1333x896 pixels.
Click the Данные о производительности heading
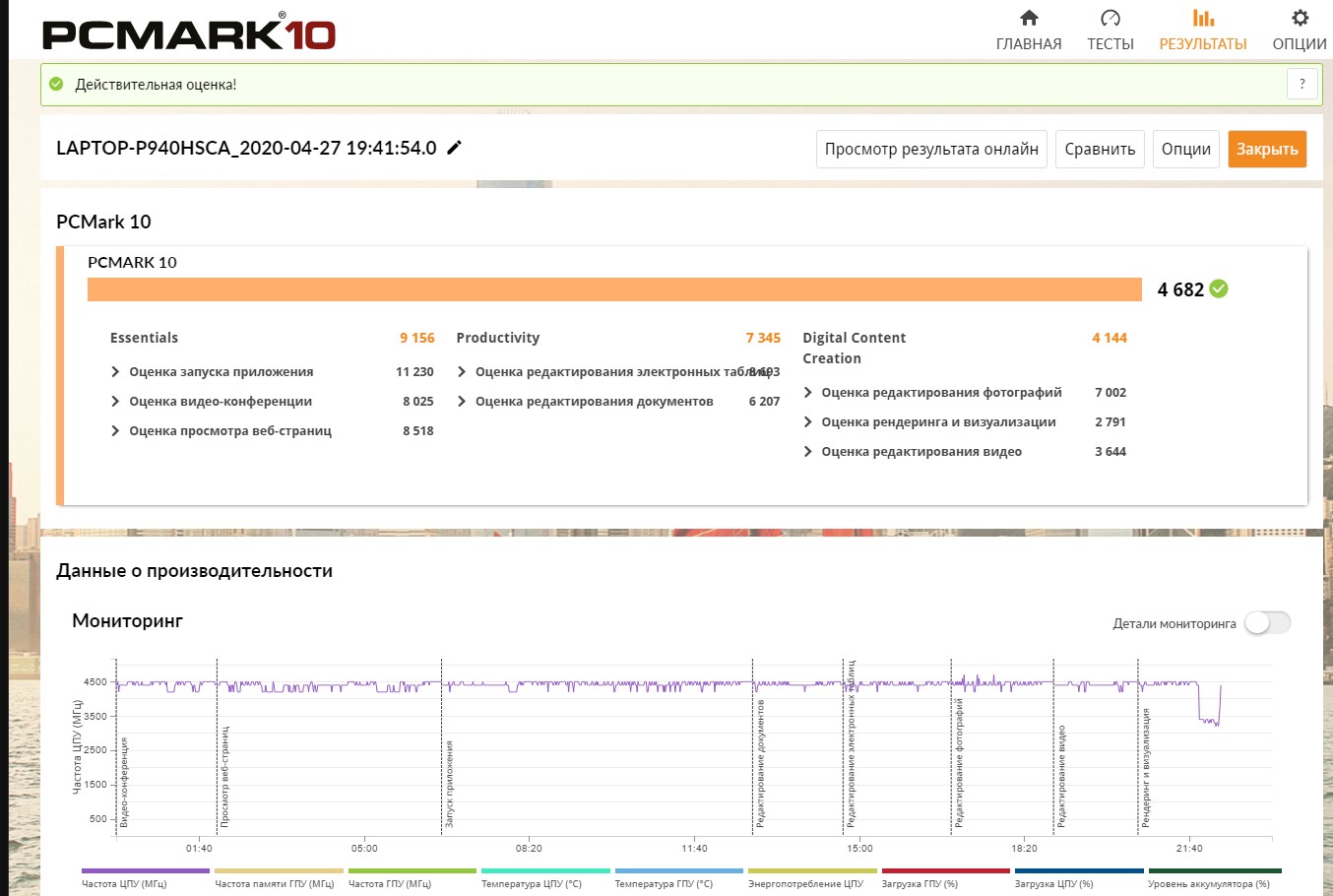coord(194,571)
